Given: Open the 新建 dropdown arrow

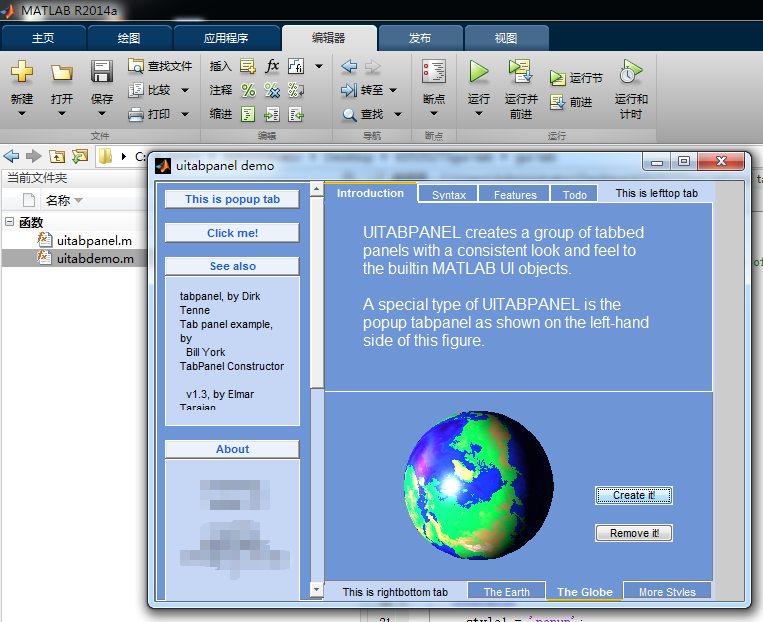Looking at the screenshot, I should coord(21,114).
